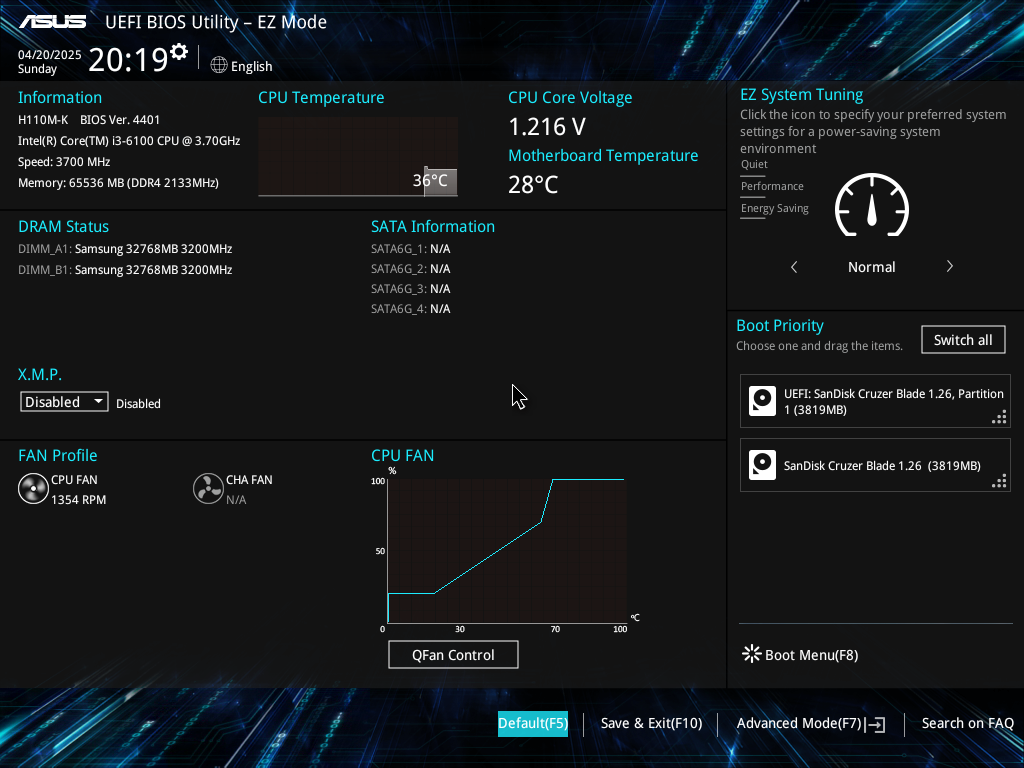Click the ASUS logo
1024x768 pixels.
click(x=53, y=22)
